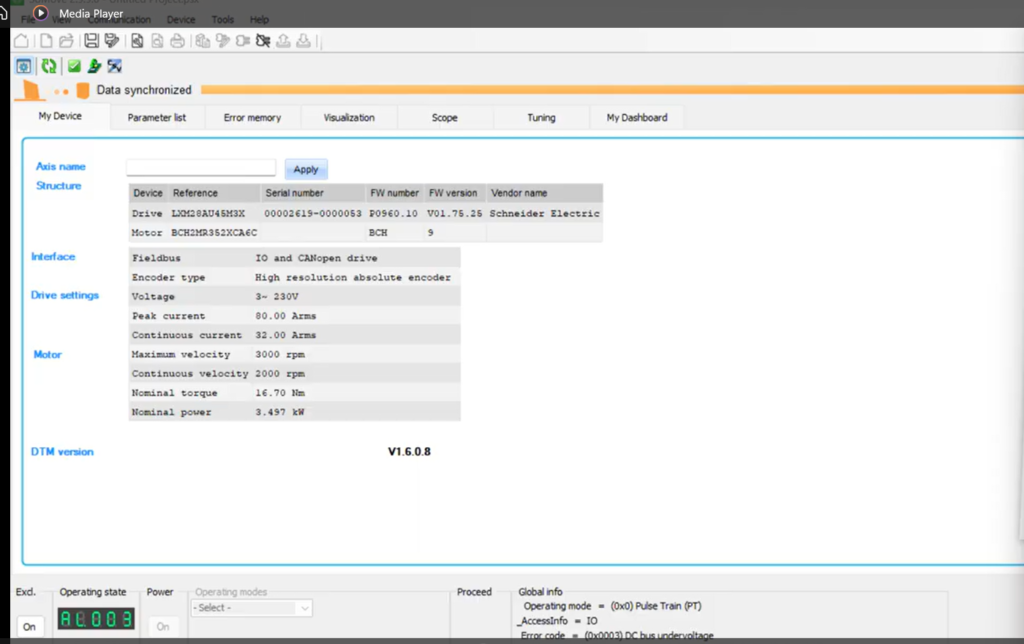This screenshot has height=644, width=1024.
Task: Click the blue gear settings icon
Action: click(24, 67)
